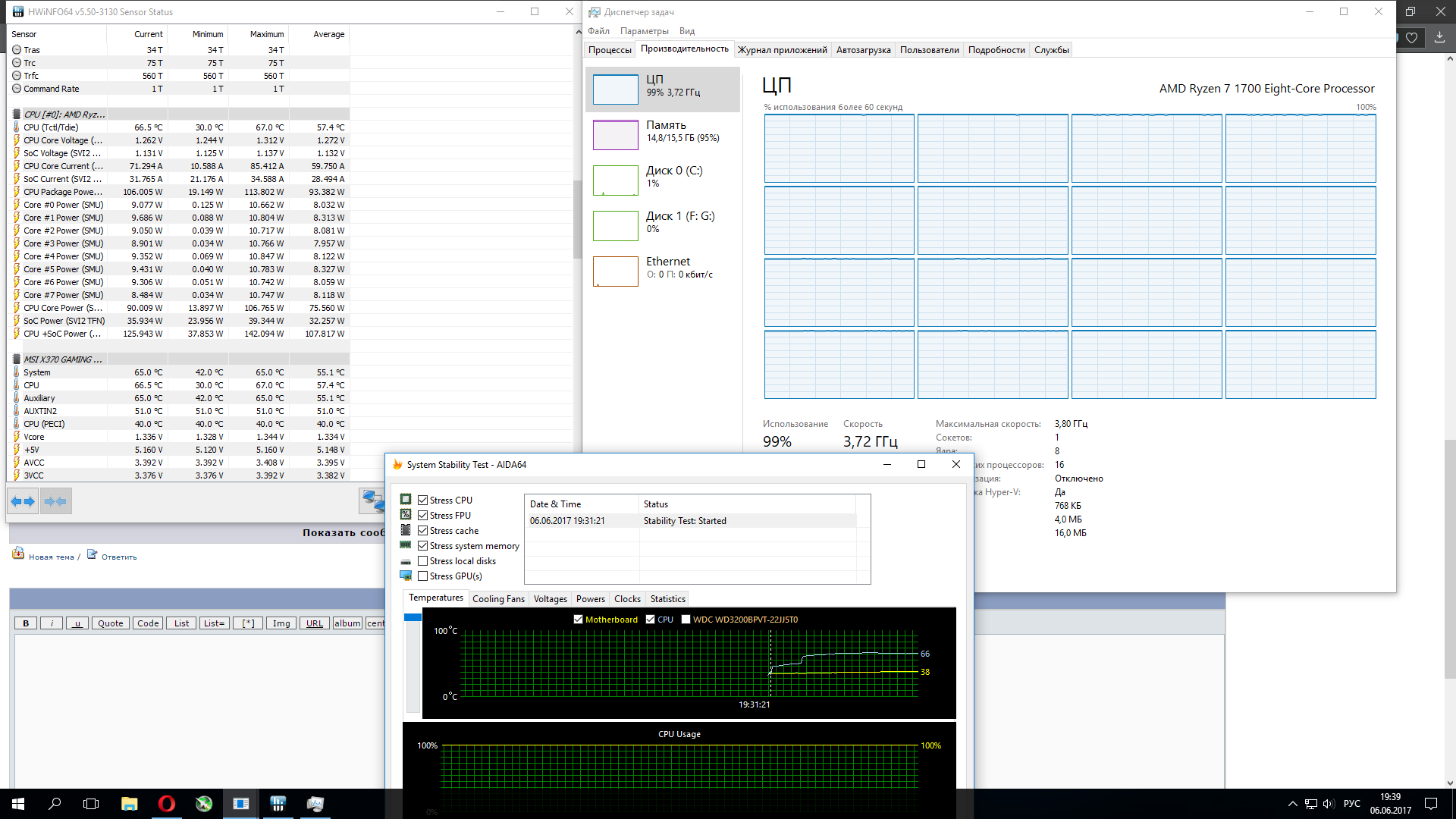1456x819 pixels.
Task: Click the Quote formatting button
Action: pyautogui.click(x=110, y=623)
